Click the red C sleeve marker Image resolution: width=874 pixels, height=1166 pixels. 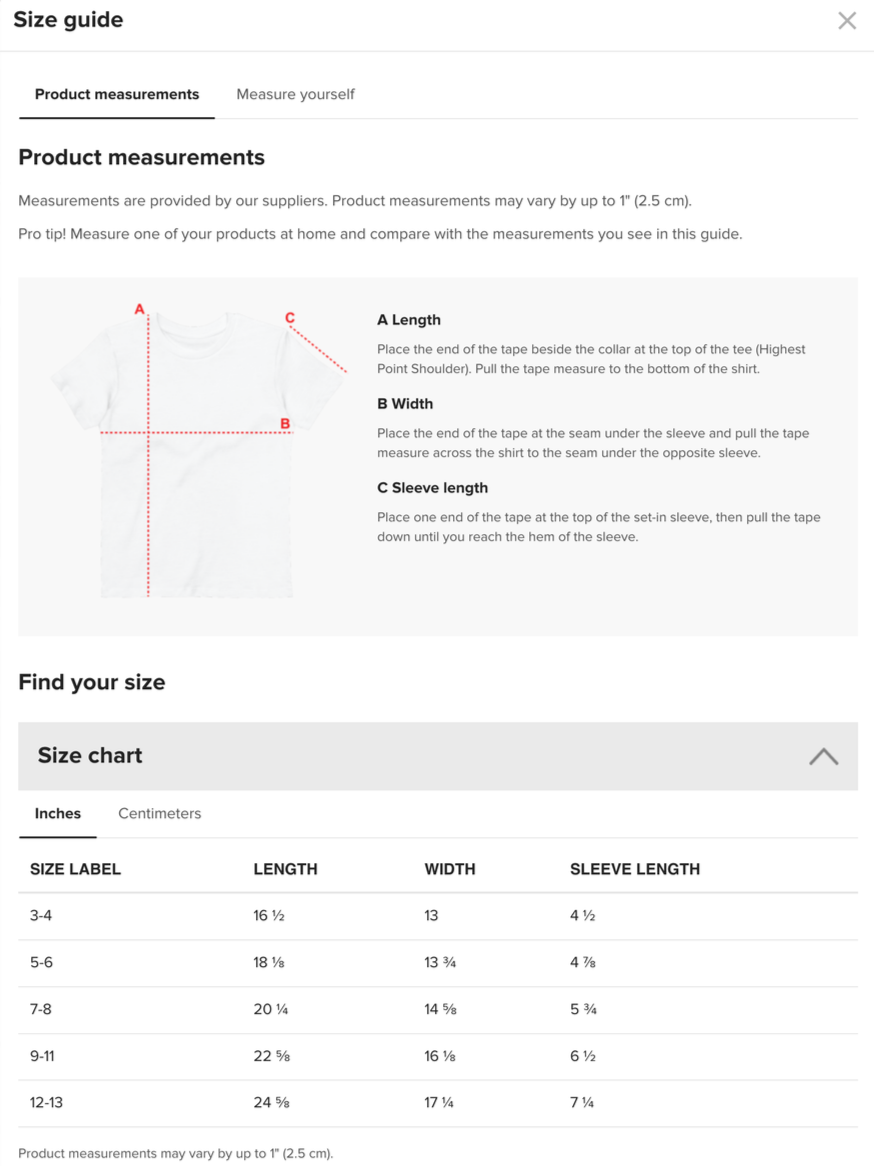tap(290, 318)
